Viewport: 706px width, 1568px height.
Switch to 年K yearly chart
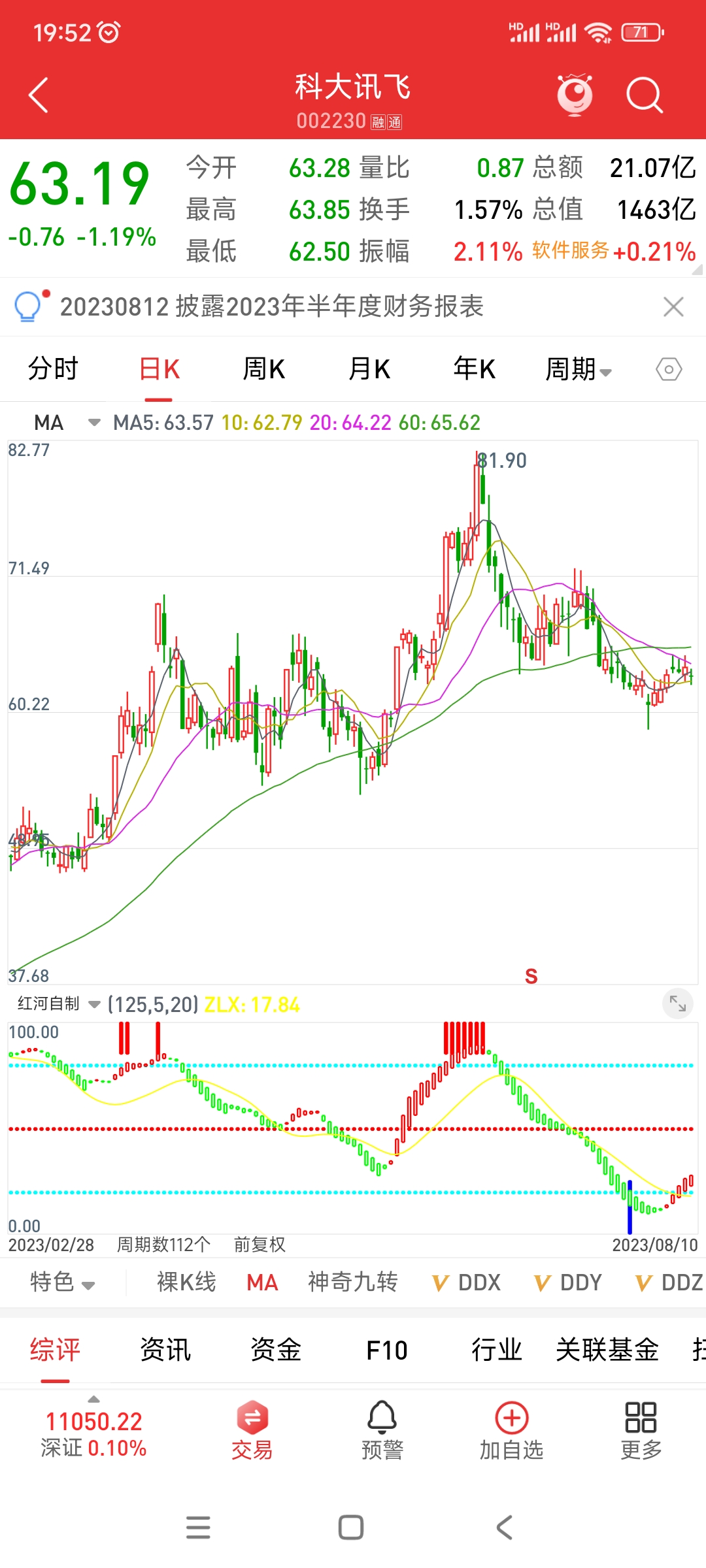[475, 369]
